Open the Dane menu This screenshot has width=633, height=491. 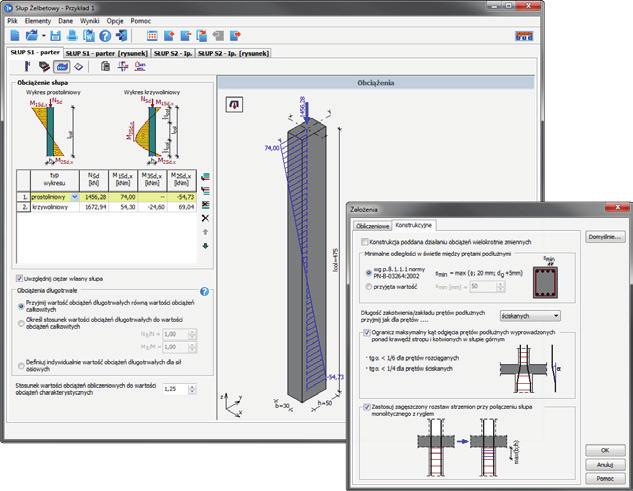tap(65, 21)
